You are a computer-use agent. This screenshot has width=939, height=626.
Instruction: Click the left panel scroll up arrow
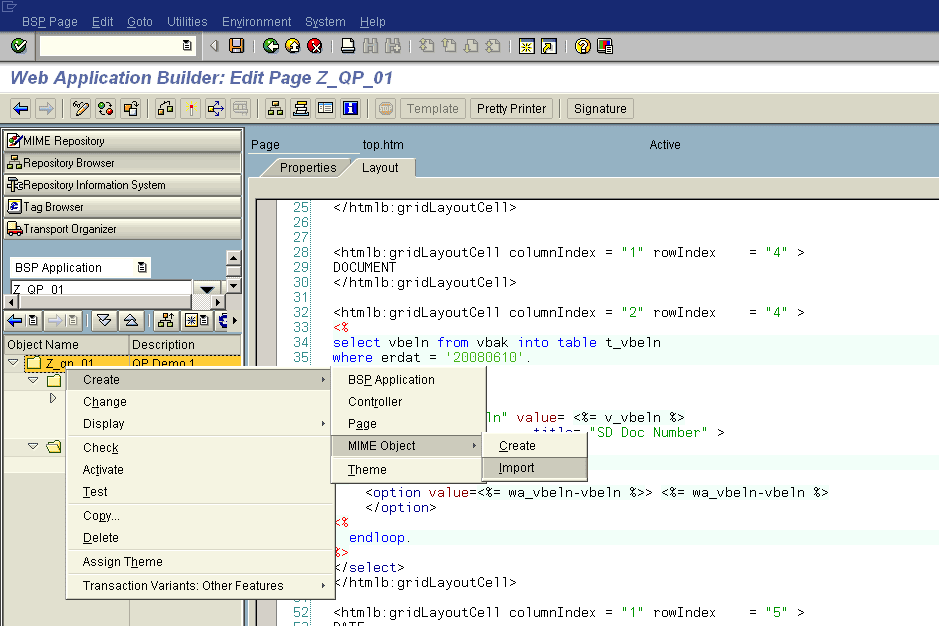pos(234,258)
